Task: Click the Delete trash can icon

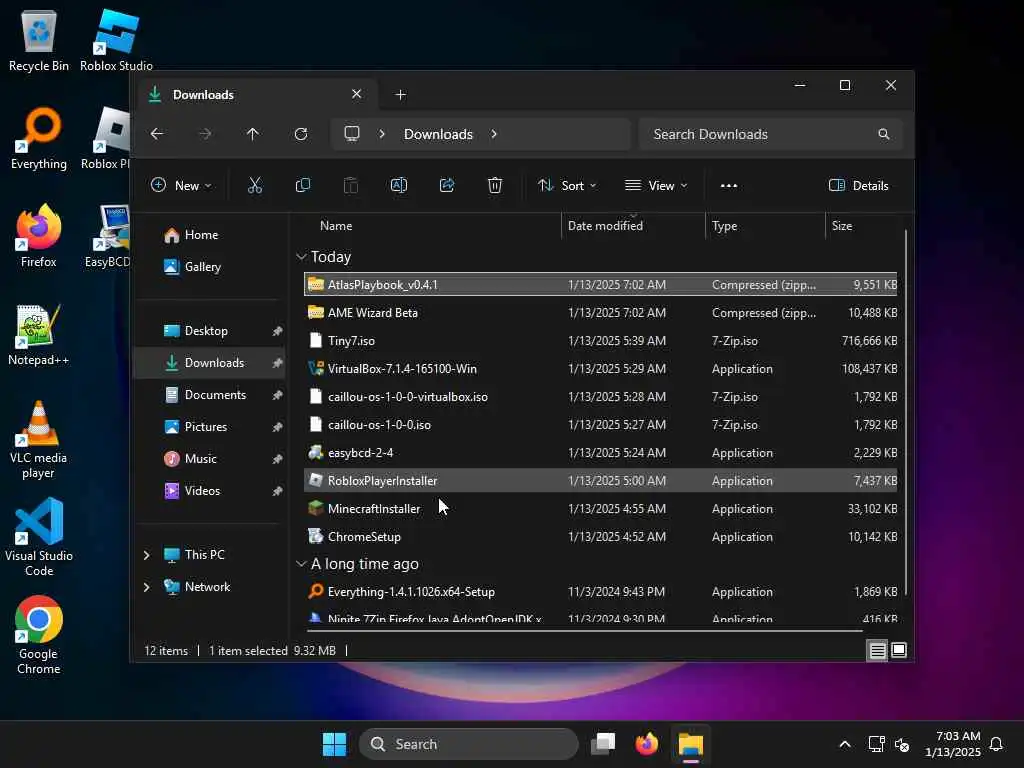Action: [495, 185]
